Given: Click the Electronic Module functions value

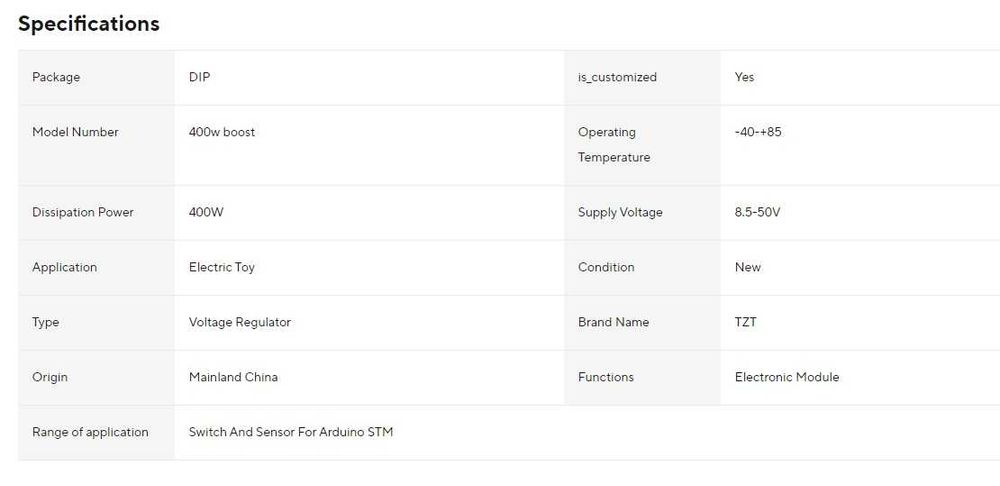Looking at the screenshot, I should [x=787, y=377].
